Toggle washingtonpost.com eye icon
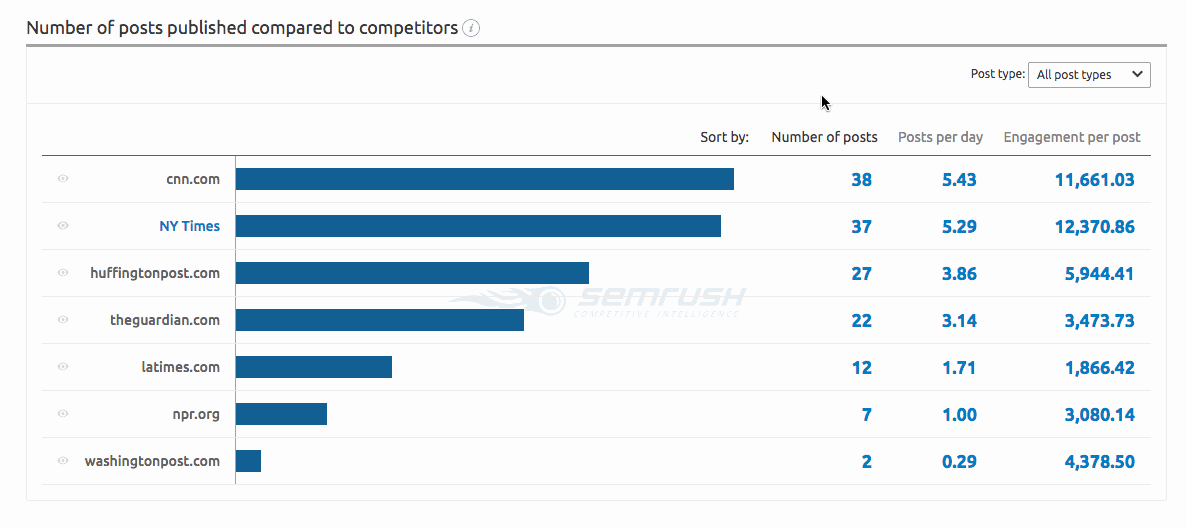1187x528 pixels. pyautogui.click(x=63, y=461)
